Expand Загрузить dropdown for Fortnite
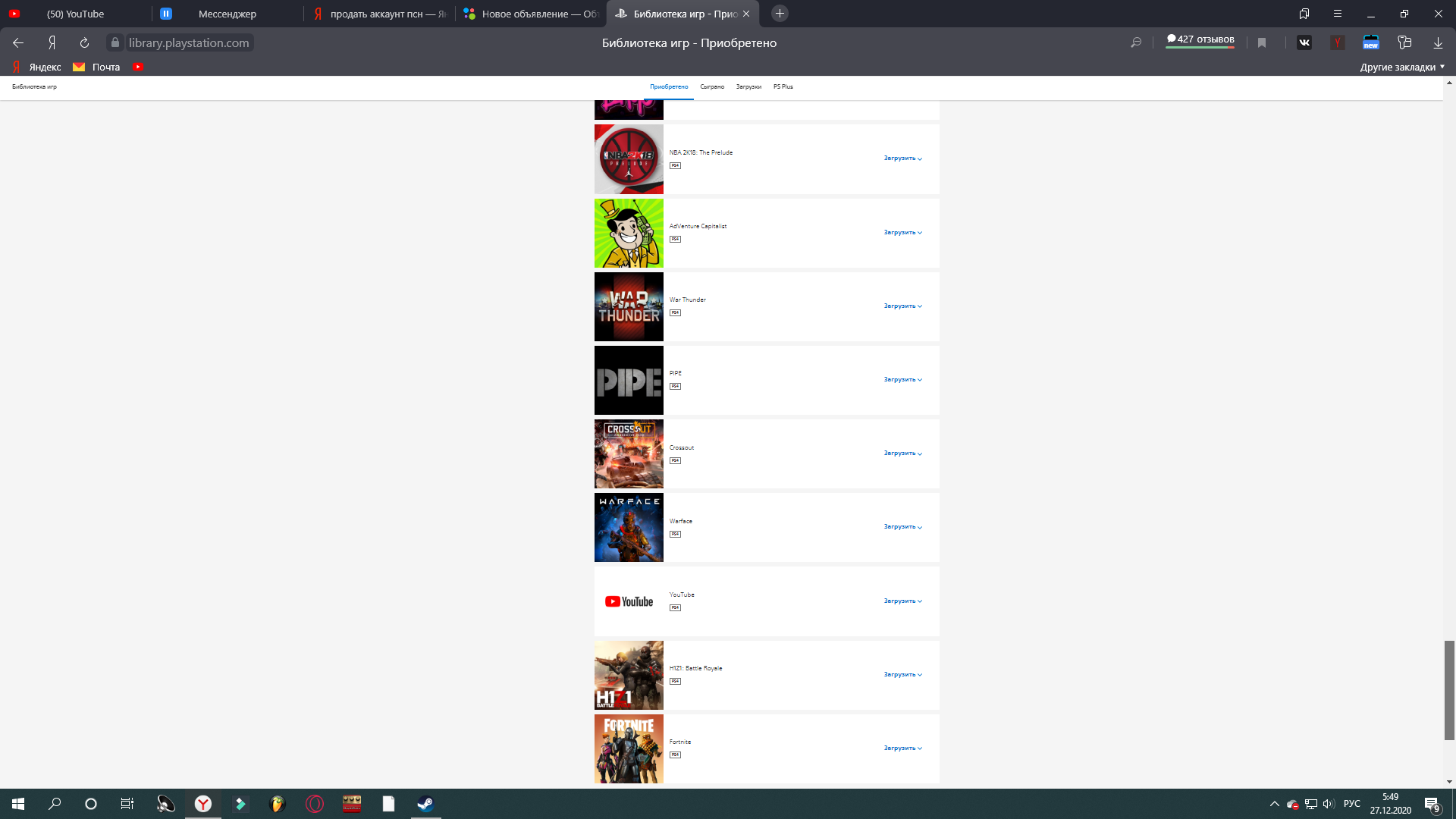 (902, 748)
